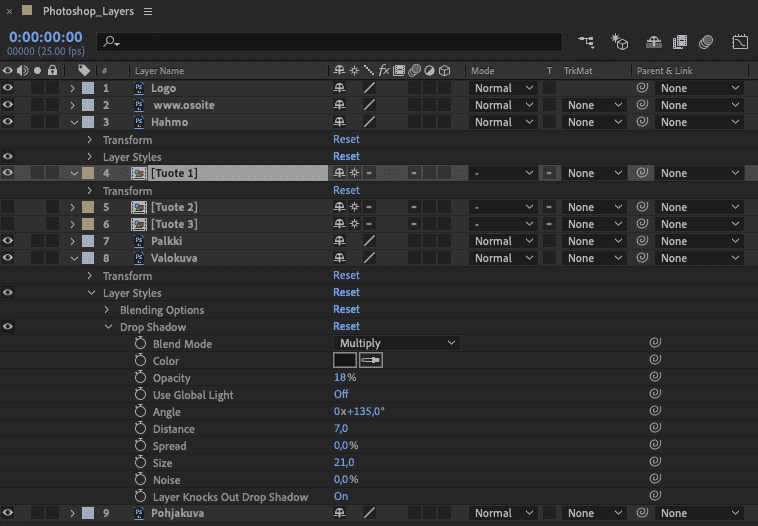Expand the Logo layer twirl arrow

point(73,88)
